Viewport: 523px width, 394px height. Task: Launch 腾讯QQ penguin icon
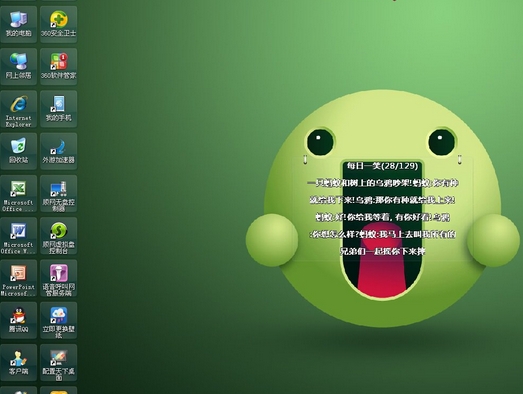pos(19,321)
